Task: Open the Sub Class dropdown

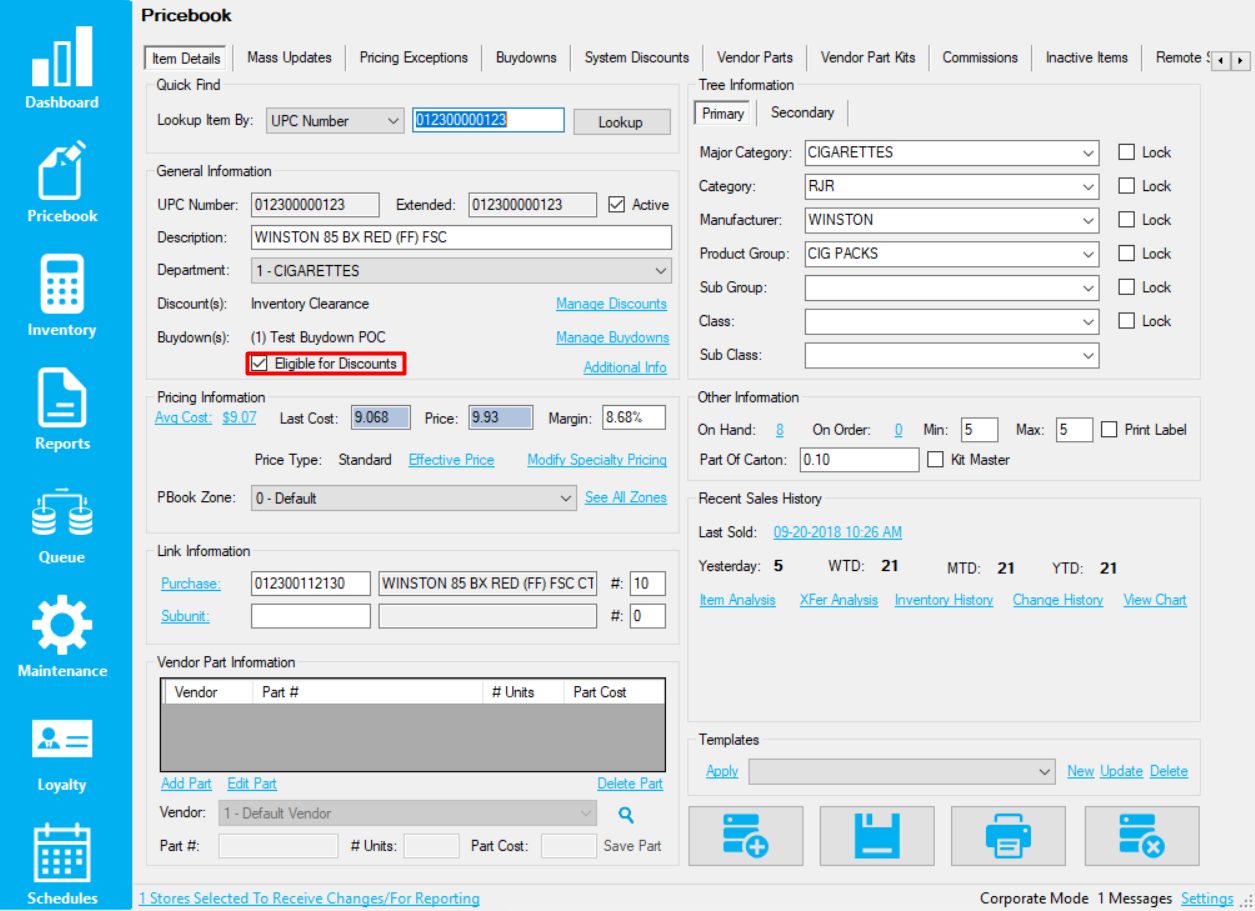Action: click(x=951, y=355)
